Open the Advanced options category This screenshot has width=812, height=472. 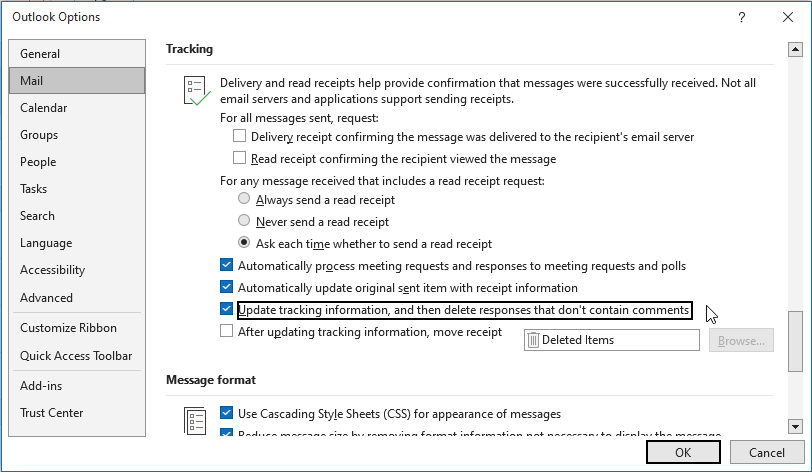(77, 298)
